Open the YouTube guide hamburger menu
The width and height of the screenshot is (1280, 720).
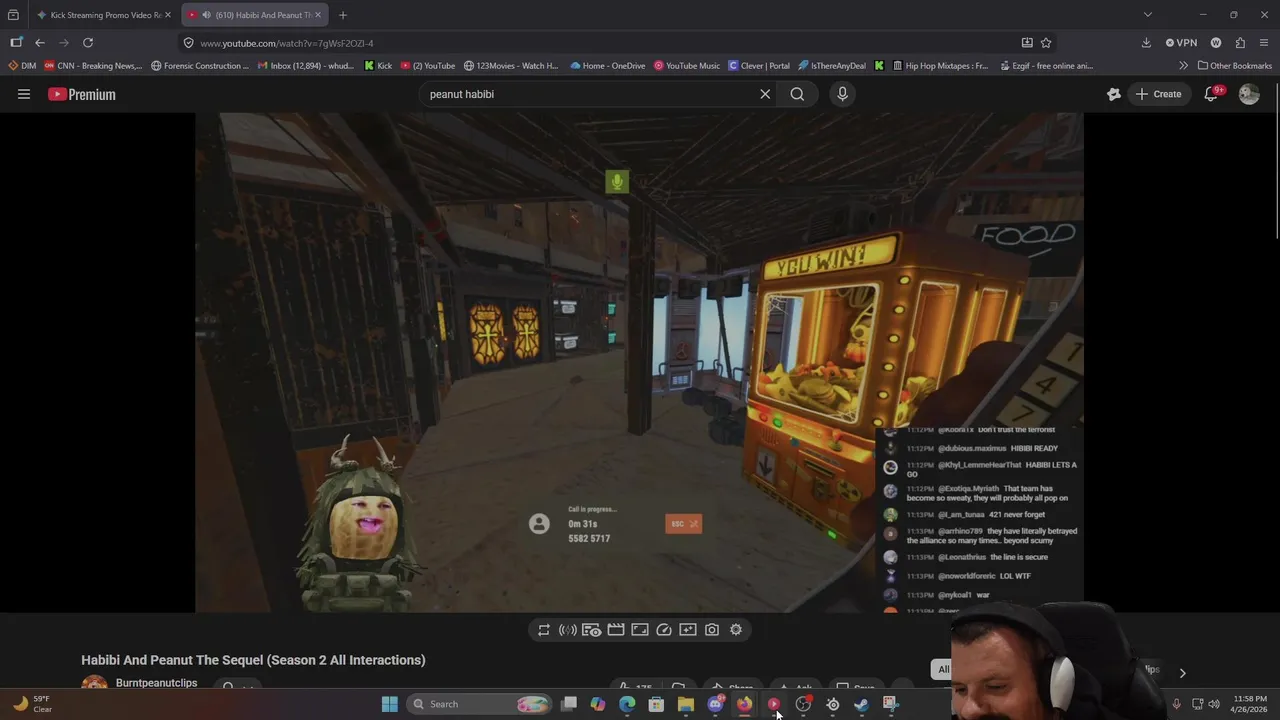(x=24, y=94)
